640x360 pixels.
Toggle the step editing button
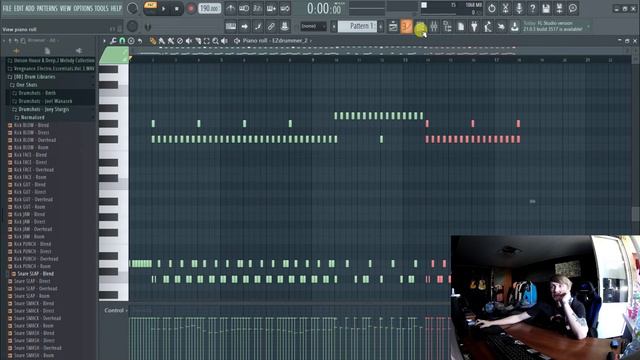pos(258,27)
